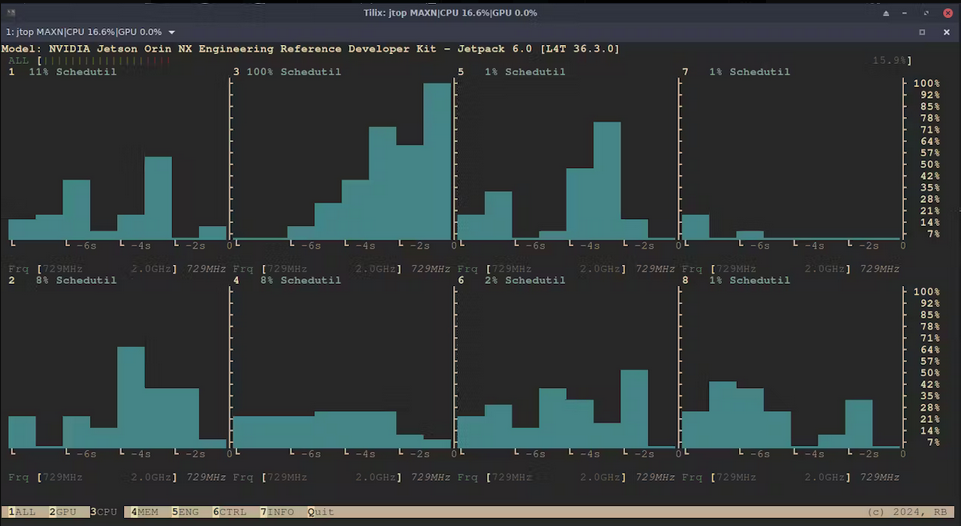
Task: Click CPU 8 '1% Schedutil' label
Action: pyautogui.click(x=750, y=280)
